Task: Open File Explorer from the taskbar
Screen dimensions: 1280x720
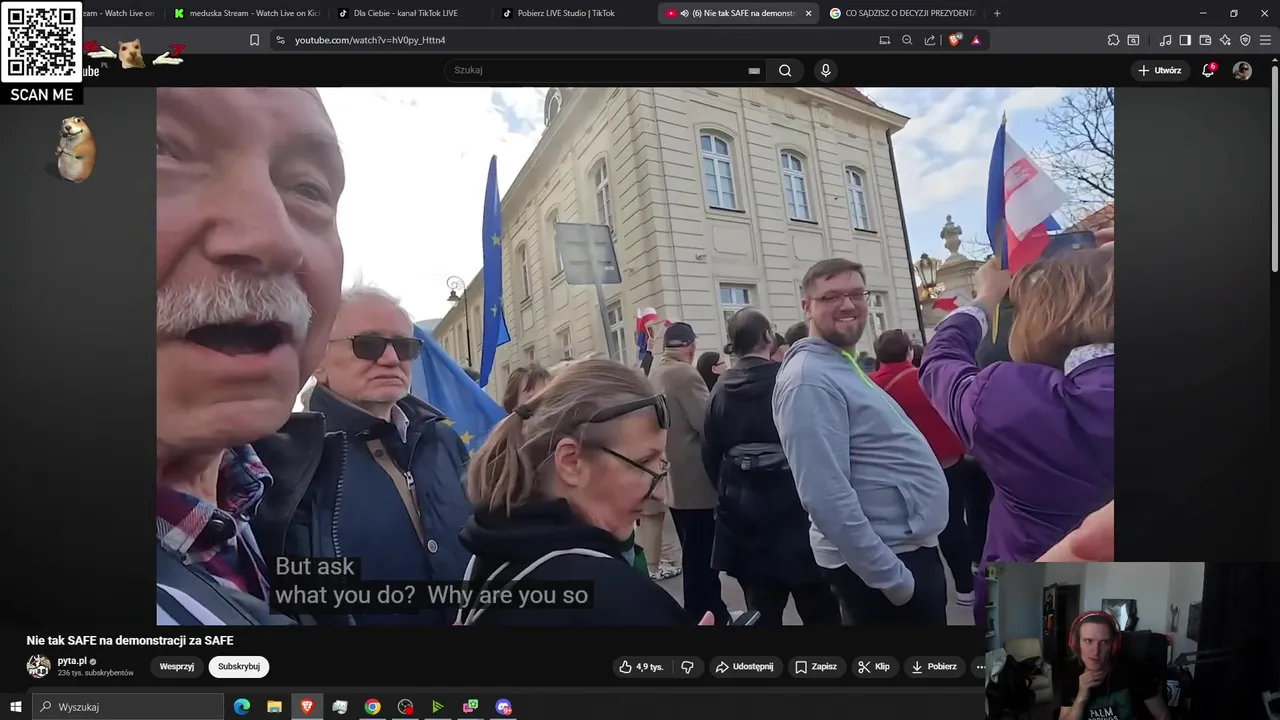Action: pos(274,707)
